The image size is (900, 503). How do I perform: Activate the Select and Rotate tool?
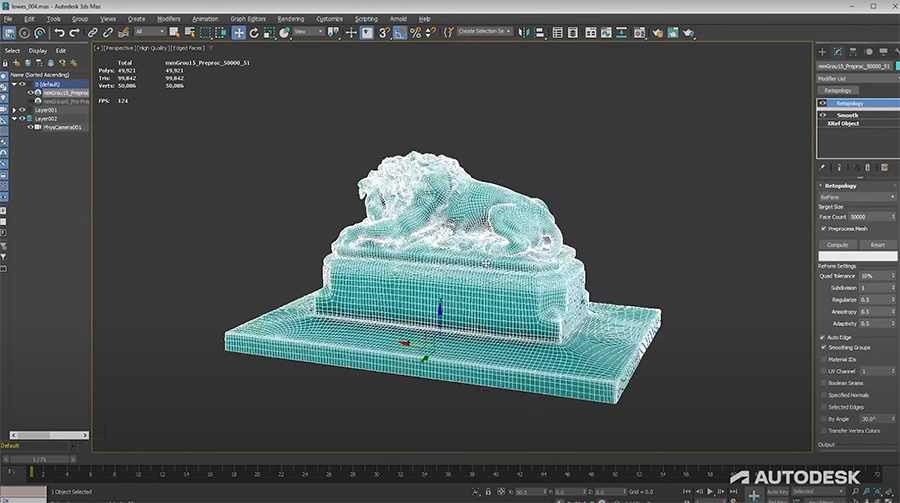(x=254, y=33)
